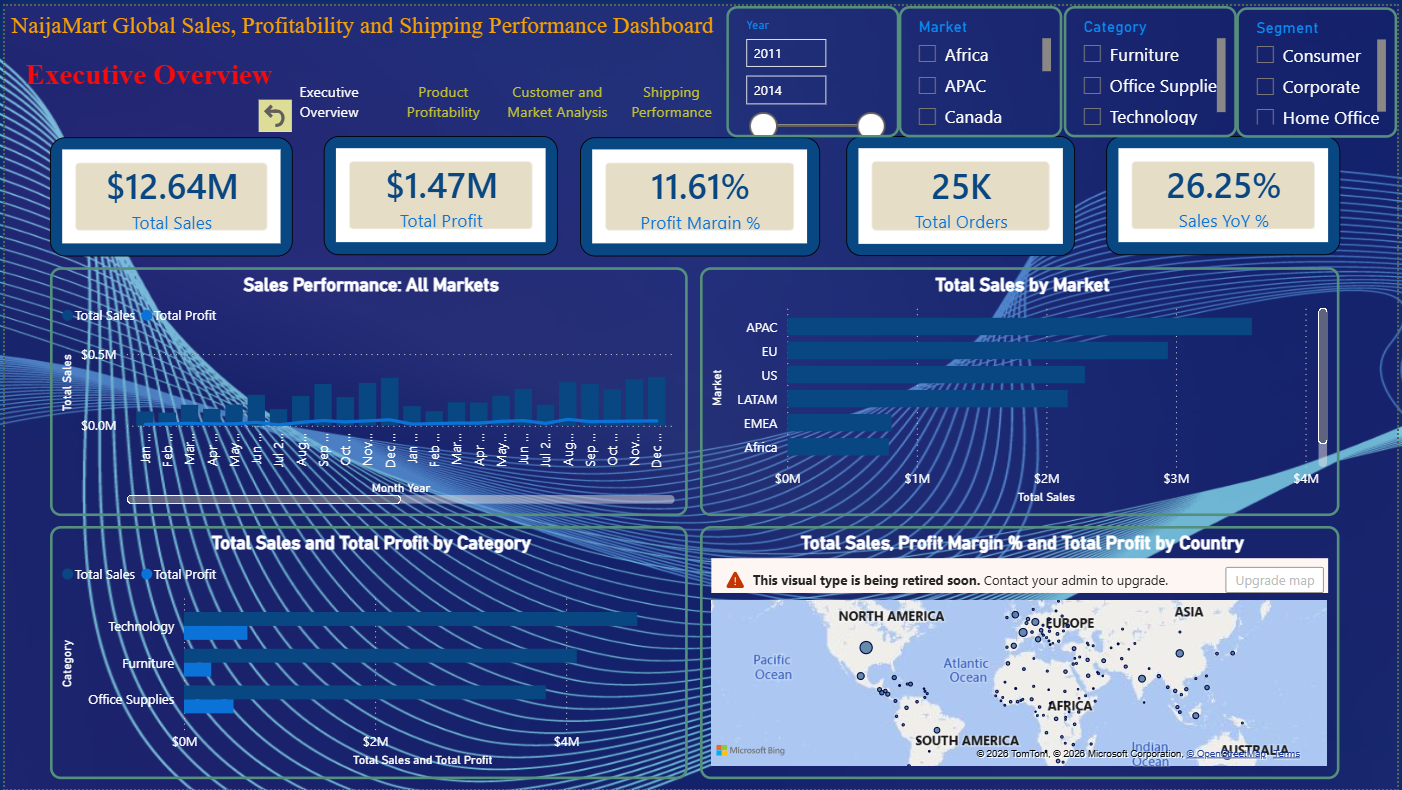
Task: Click the warning triangle icon on map
Action: pyautogui.click(x=735, y=579)
